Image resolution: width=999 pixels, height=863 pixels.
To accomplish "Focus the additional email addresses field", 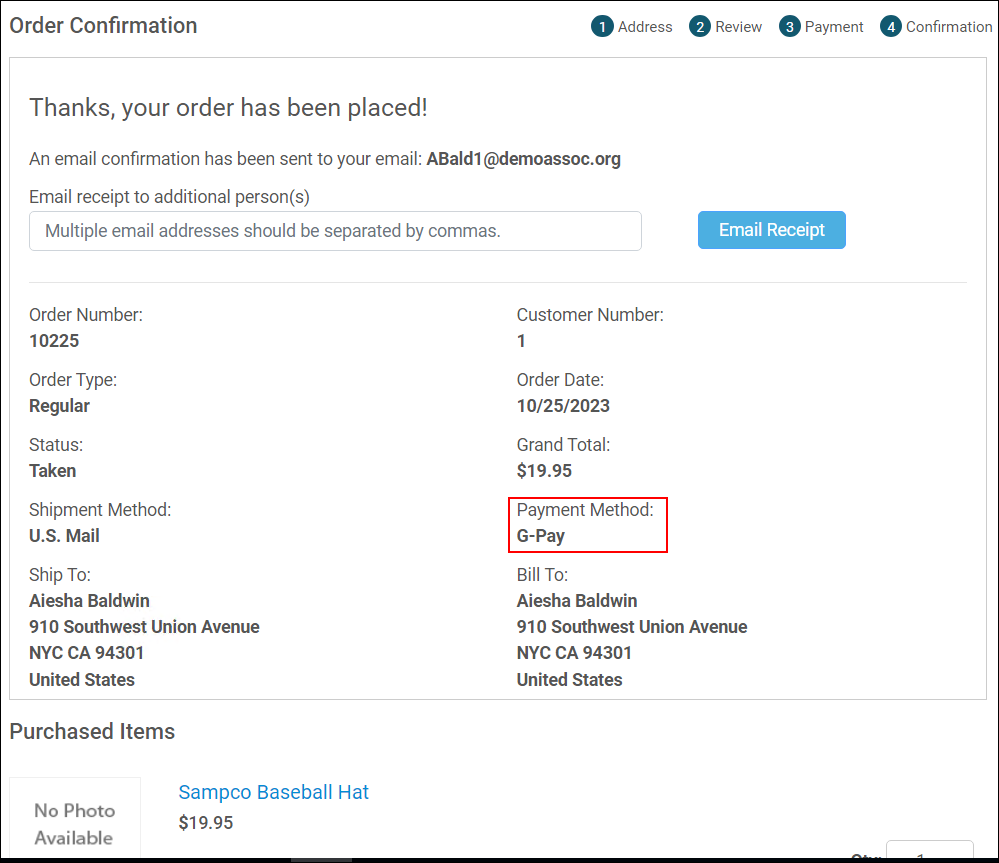I will pos(335,231).
